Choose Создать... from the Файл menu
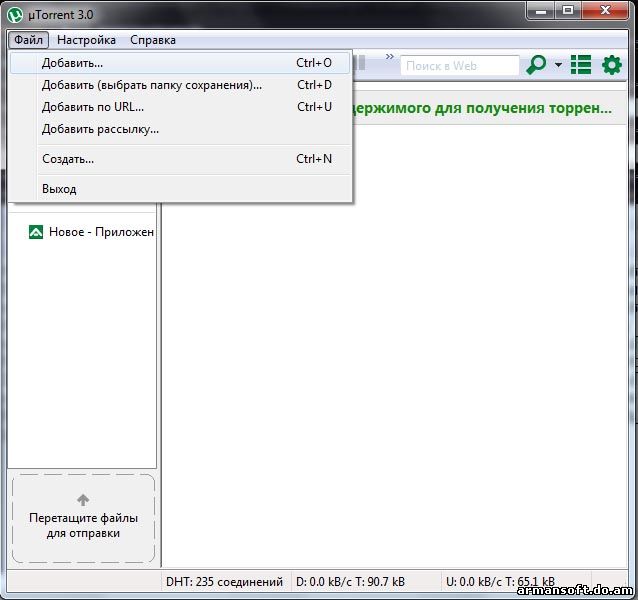The height and width of the screenshot is (600, 638). click(x=179, y=159)
